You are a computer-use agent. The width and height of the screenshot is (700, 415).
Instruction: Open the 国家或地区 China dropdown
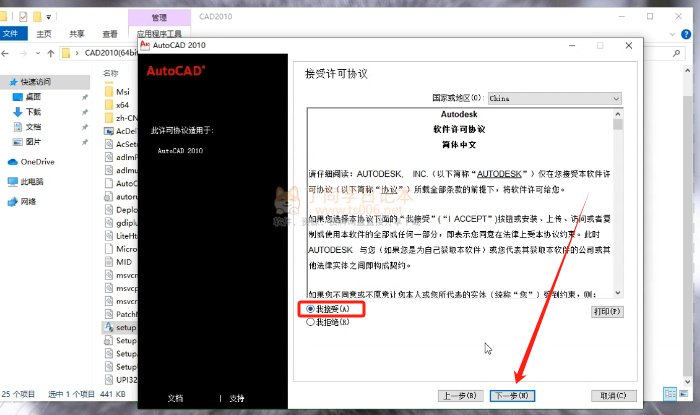[x=554, y=98]
